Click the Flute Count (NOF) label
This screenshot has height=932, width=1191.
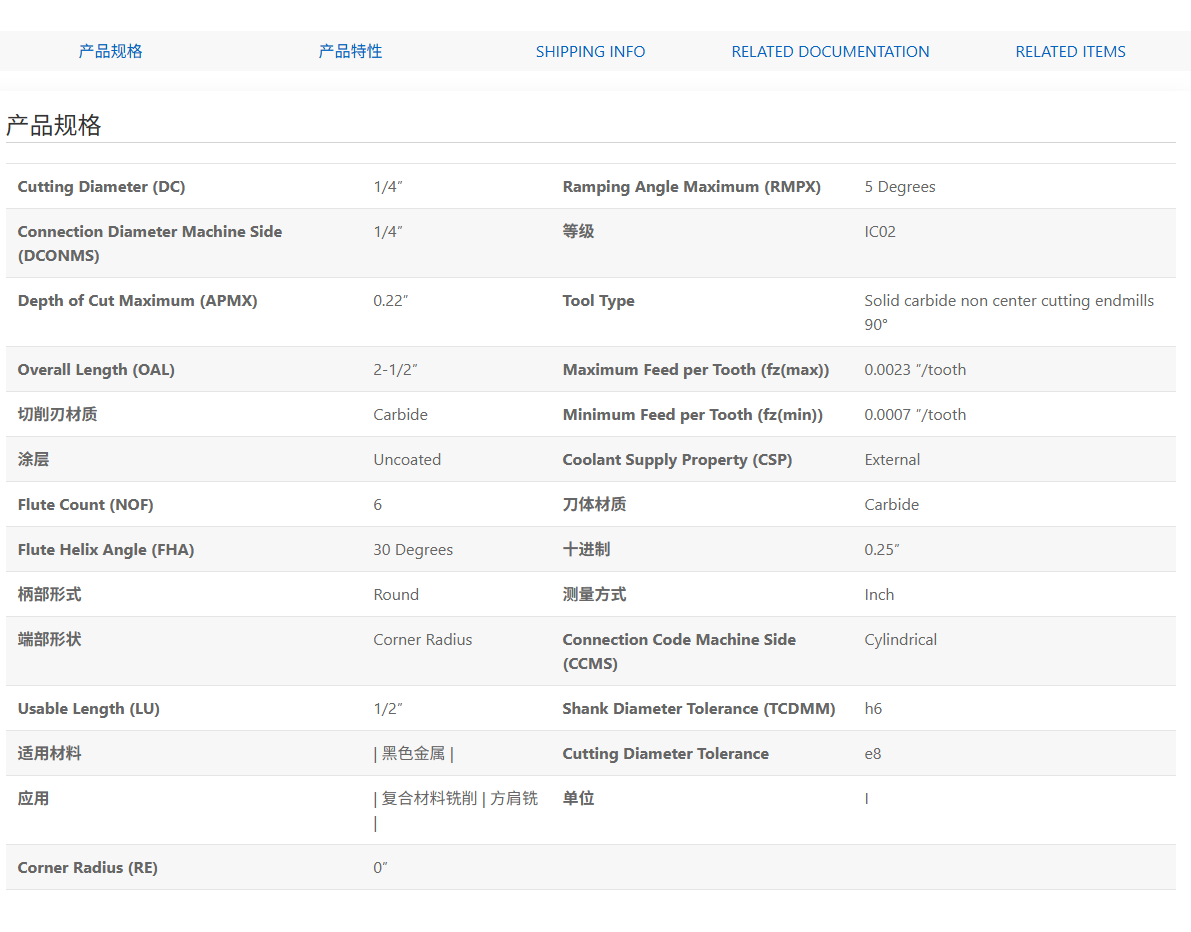coord(85,504)
